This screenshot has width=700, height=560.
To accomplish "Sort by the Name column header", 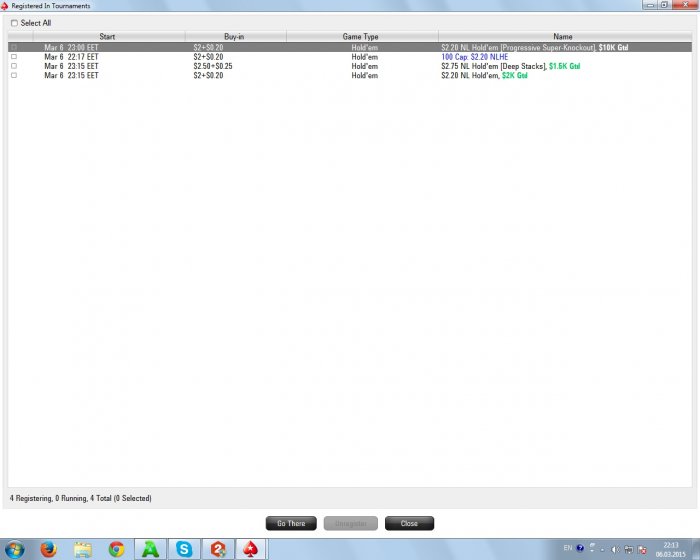I will click(563, 37).
